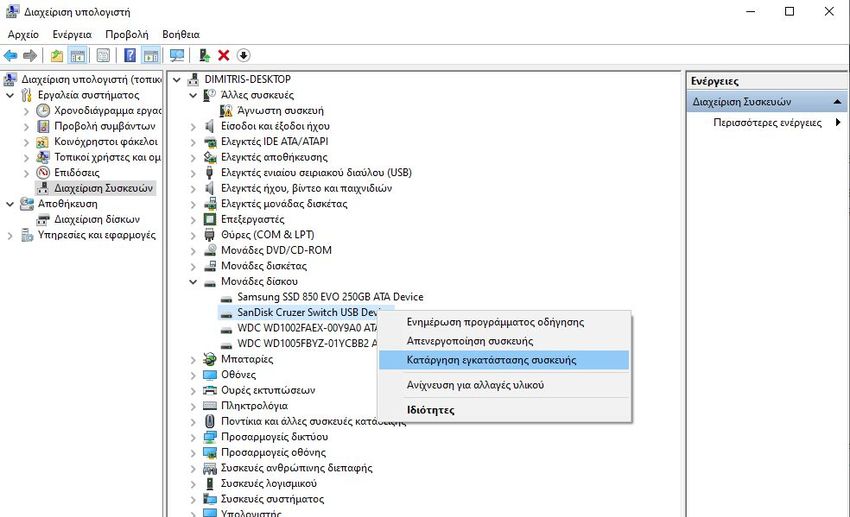Click Περισσότερες ενέργειες in the actions pane
The image size is (850, 517).
(x=767, y=122)
